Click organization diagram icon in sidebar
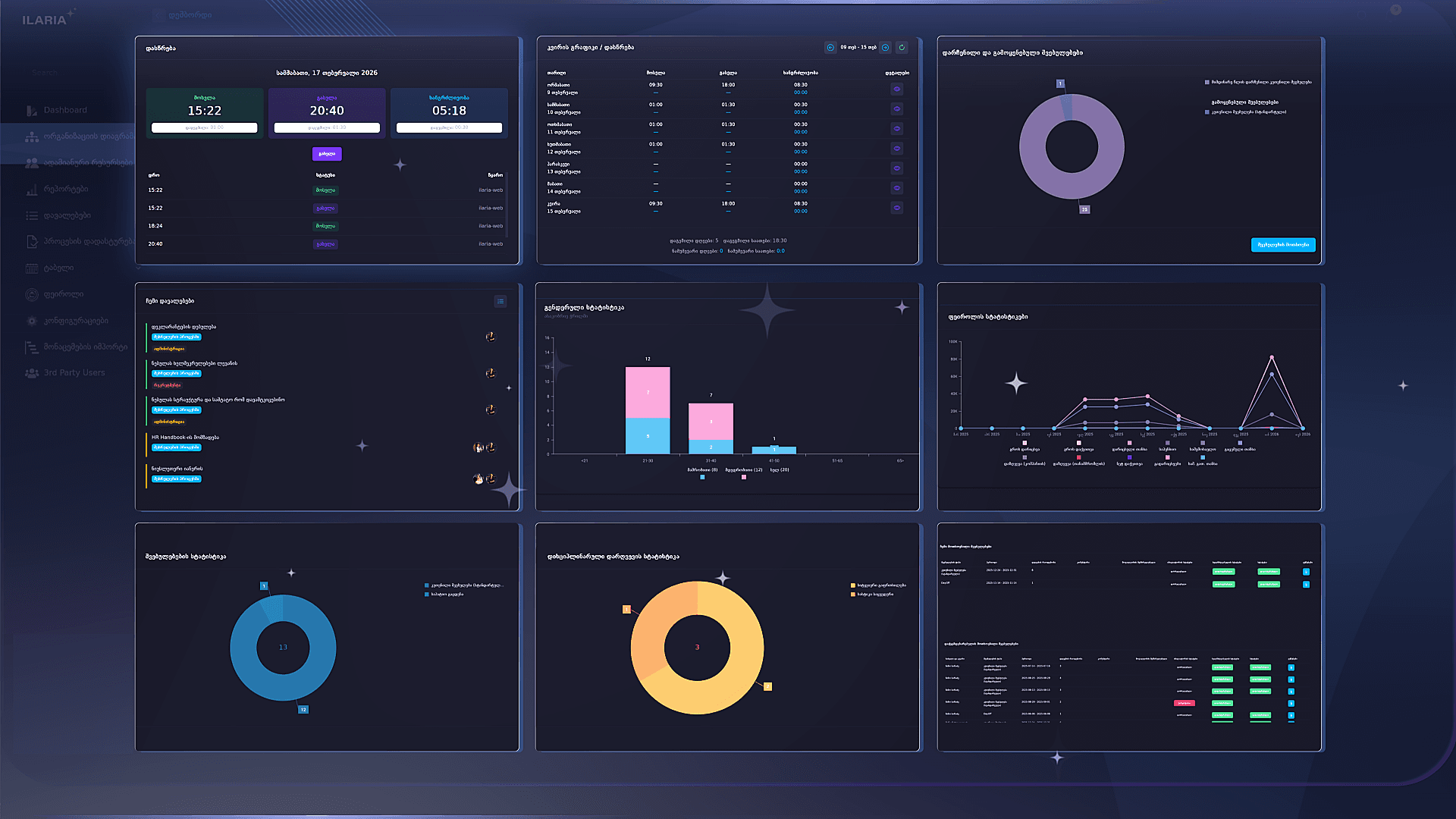The height and width of the screenshot is (819, 1456). point(31,136)
